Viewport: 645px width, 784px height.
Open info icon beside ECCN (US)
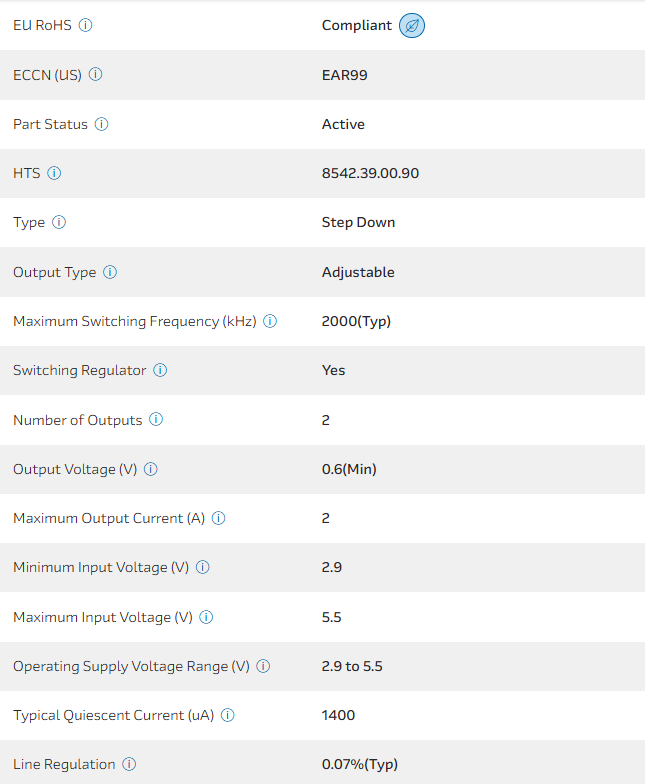(96, 74)
